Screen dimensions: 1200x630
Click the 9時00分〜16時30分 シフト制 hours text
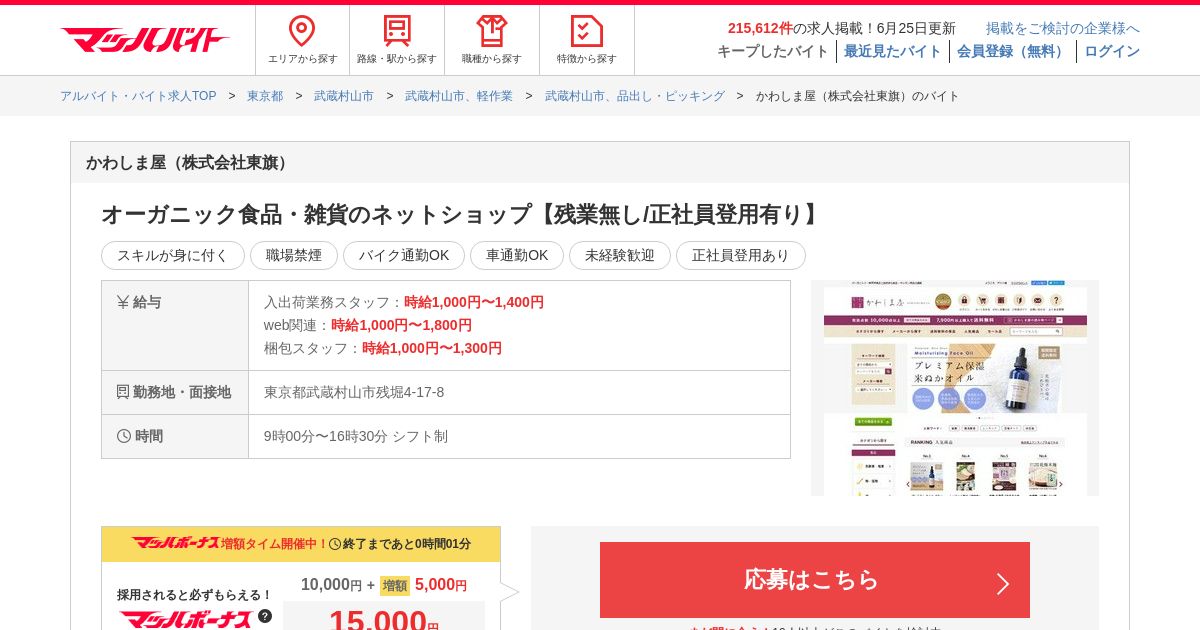(356, 436)
